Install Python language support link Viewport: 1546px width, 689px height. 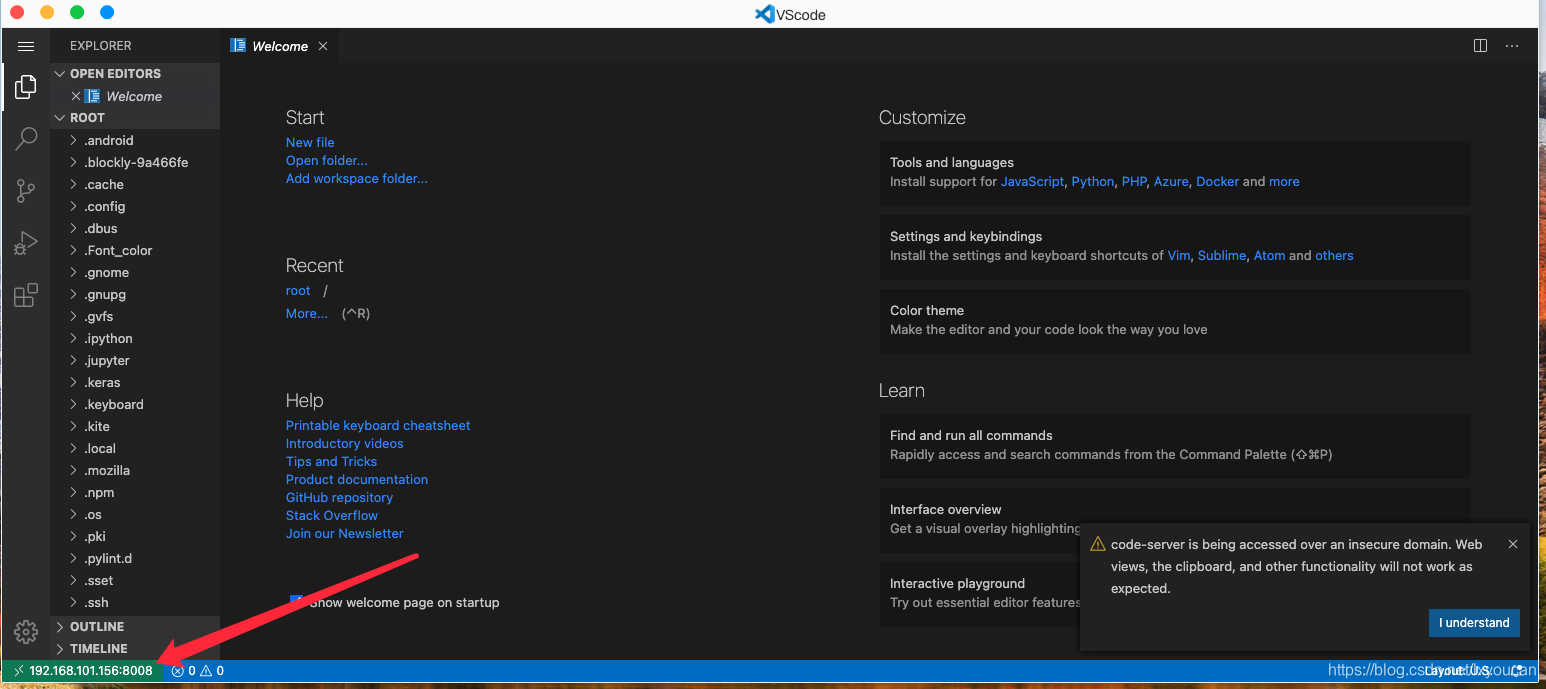(x=1092, y=181)
